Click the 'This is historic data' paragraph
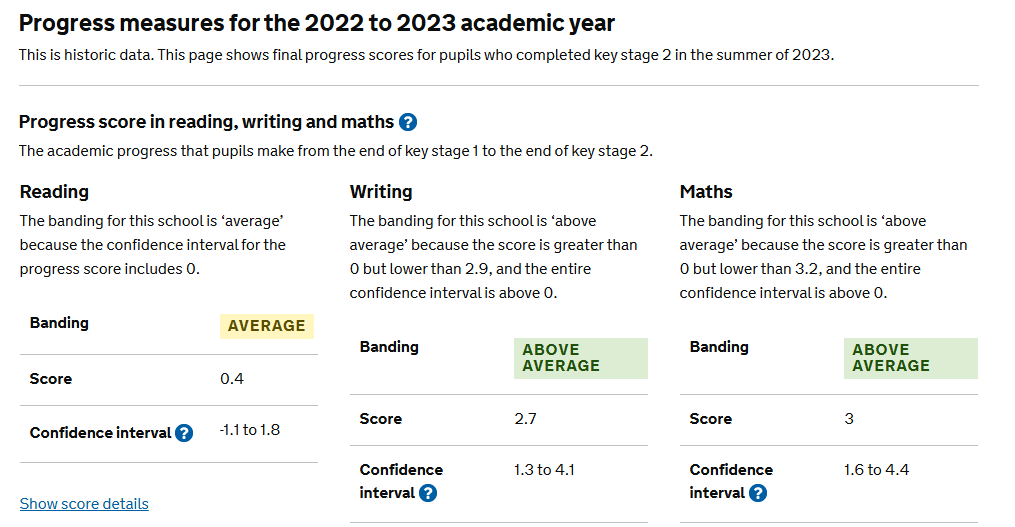Image resolution: width=1015 pixels, height=527 pixels. point(426,54)
